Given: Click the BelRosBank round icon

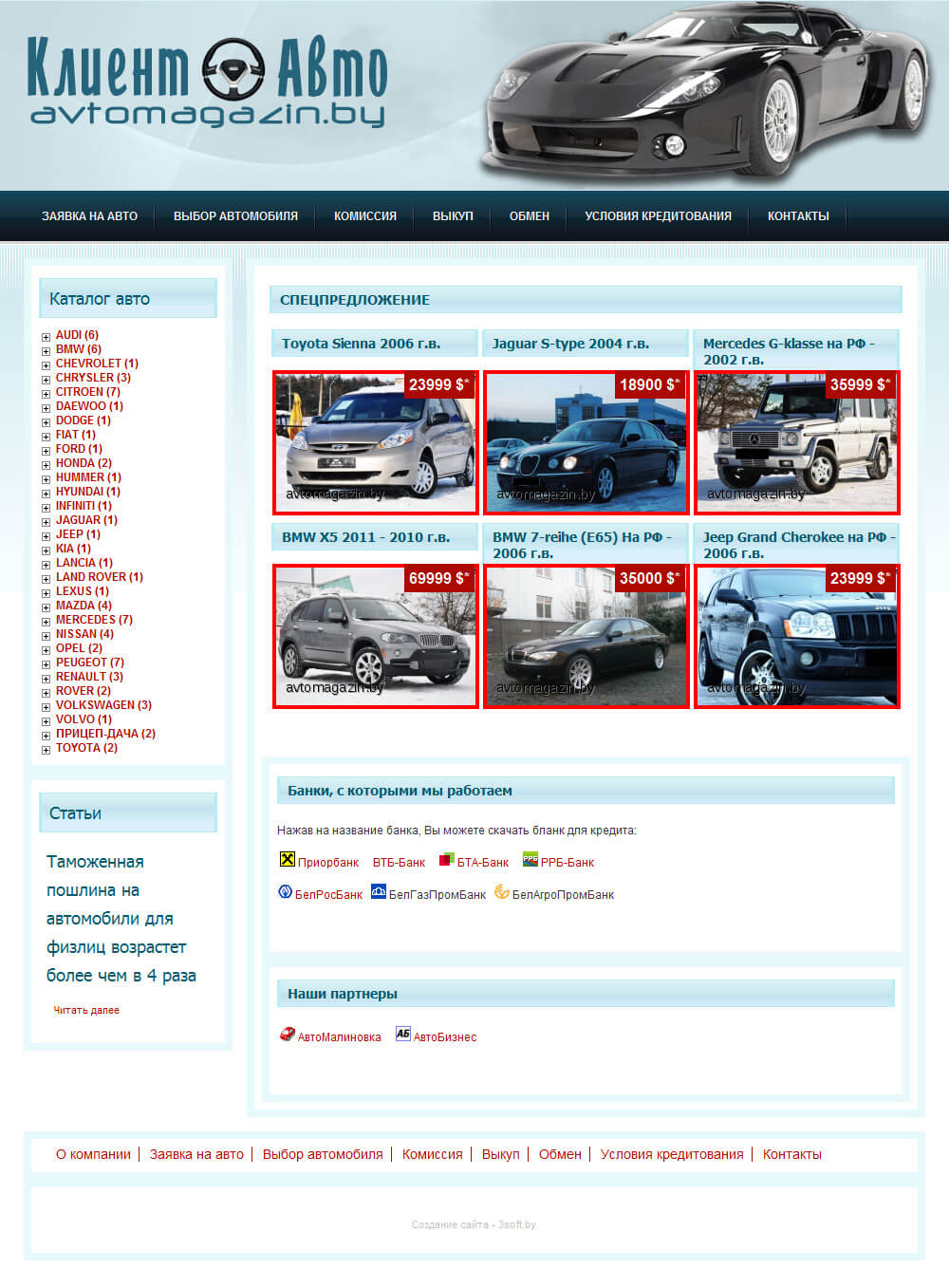Looking at the screenshot, I should [x=285, y=892].
